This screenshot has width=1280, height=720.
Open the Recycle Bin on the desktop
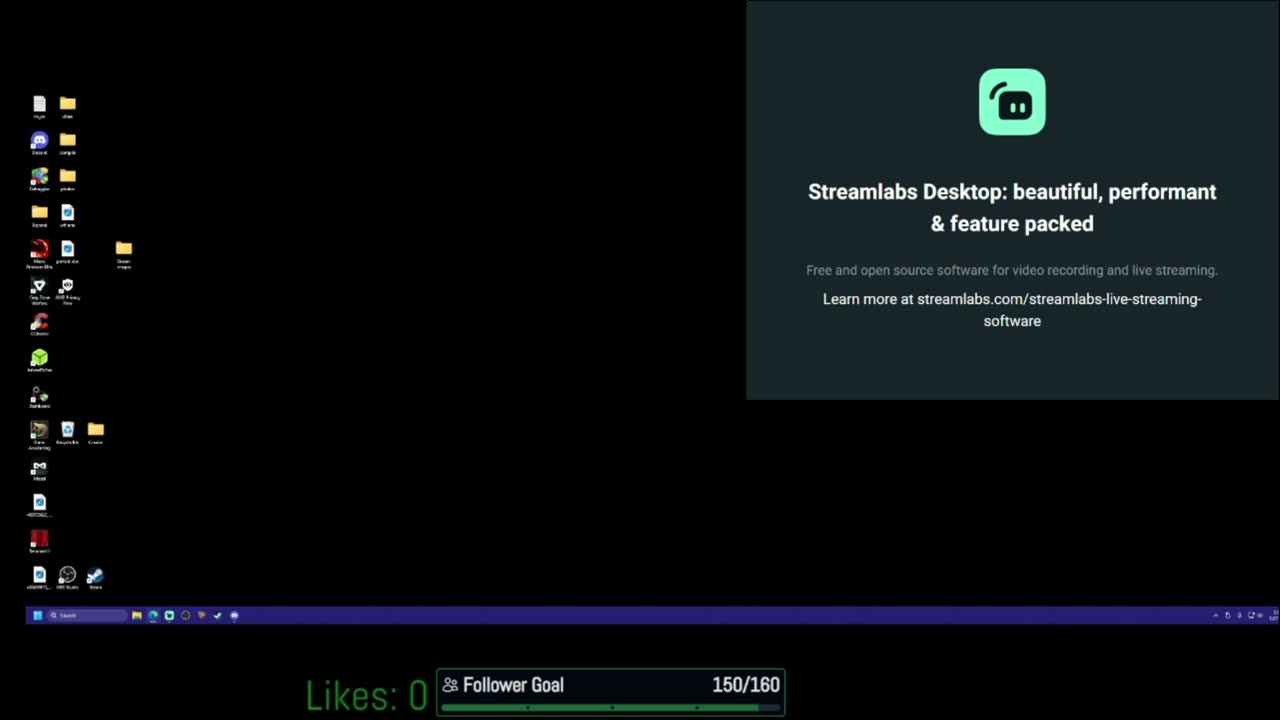coord(67,432)
